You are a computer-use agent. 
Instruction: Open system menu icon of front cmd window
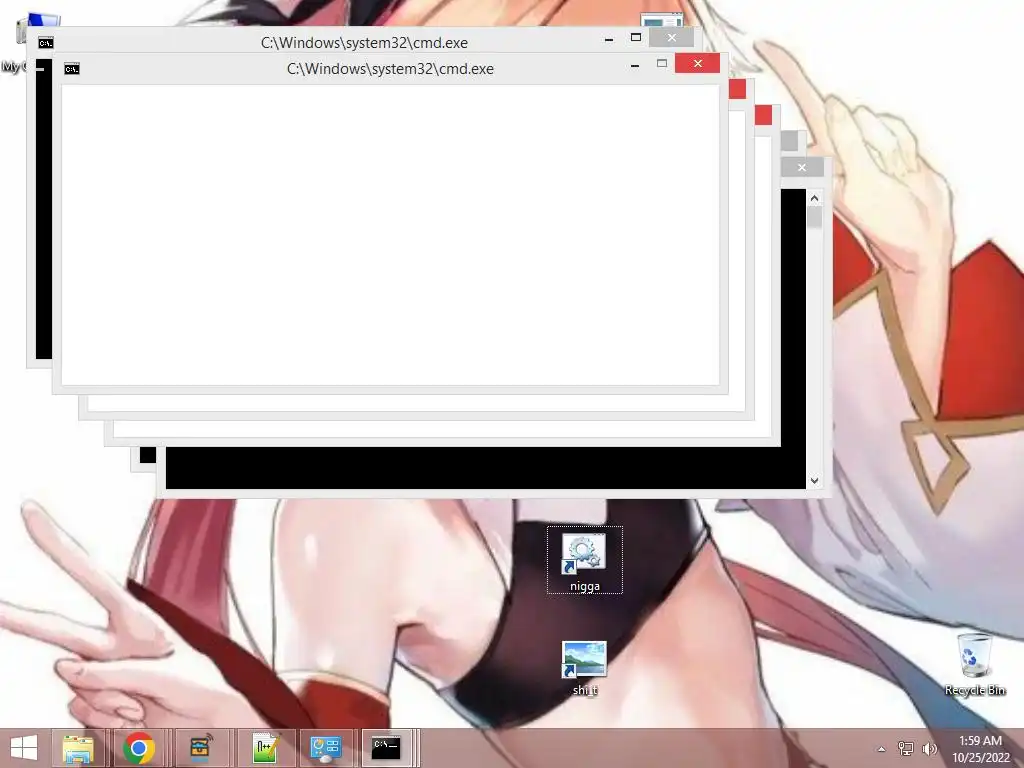[x=72, y=69]
